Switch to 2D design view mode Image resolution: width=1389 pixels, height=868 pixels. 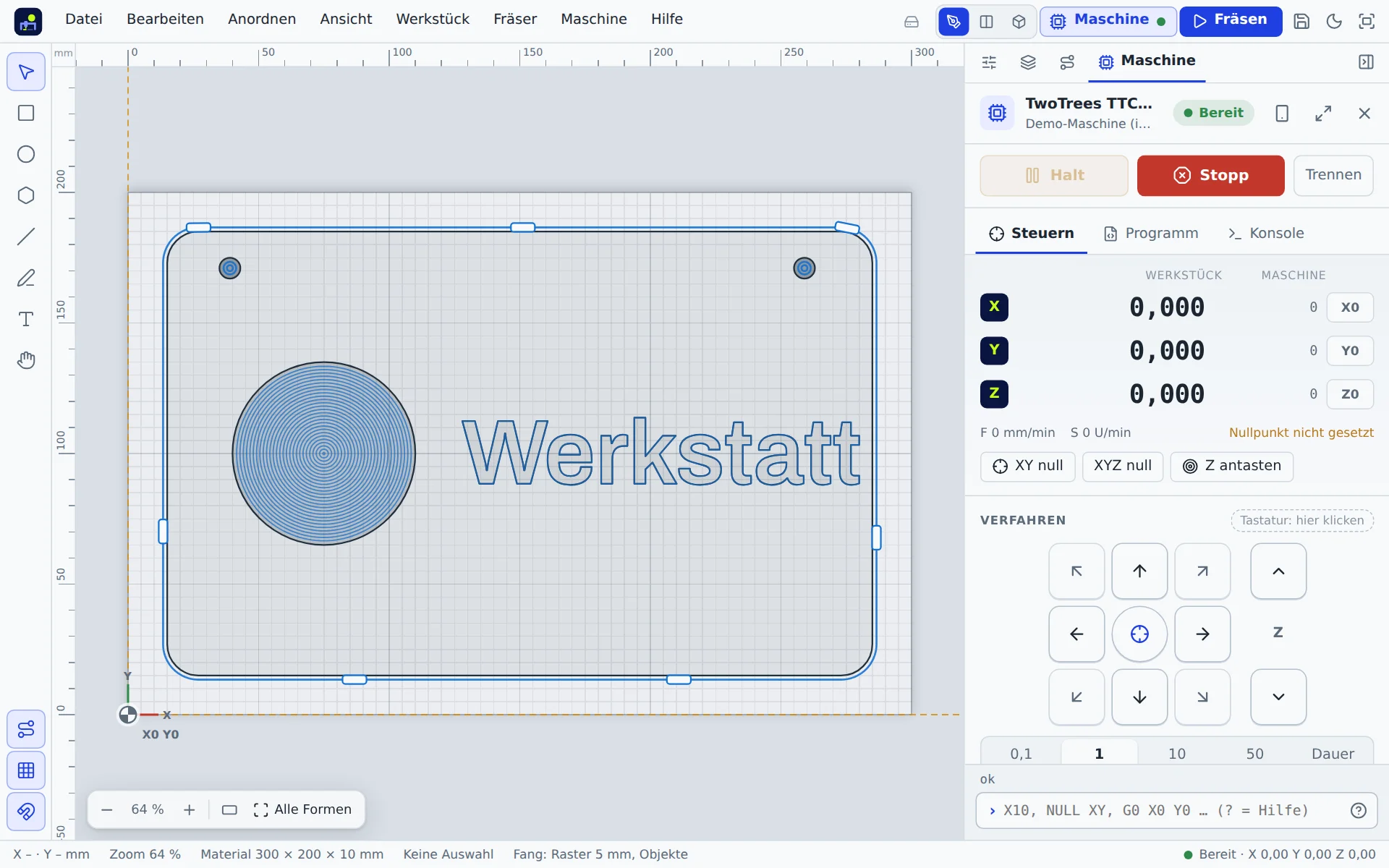click(x=953, y=22)
